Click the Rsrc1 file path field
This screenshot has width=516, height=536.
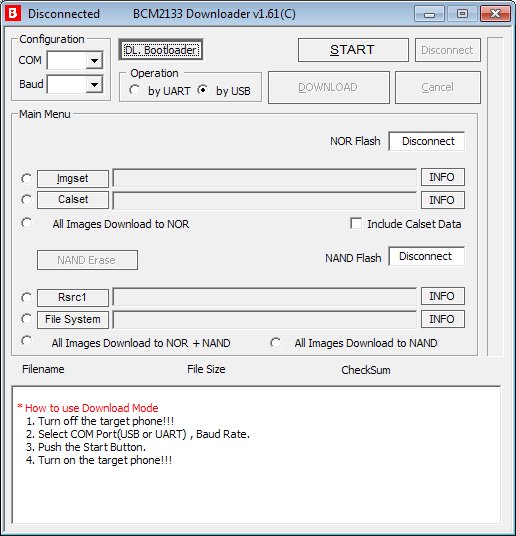click(265, 296)
